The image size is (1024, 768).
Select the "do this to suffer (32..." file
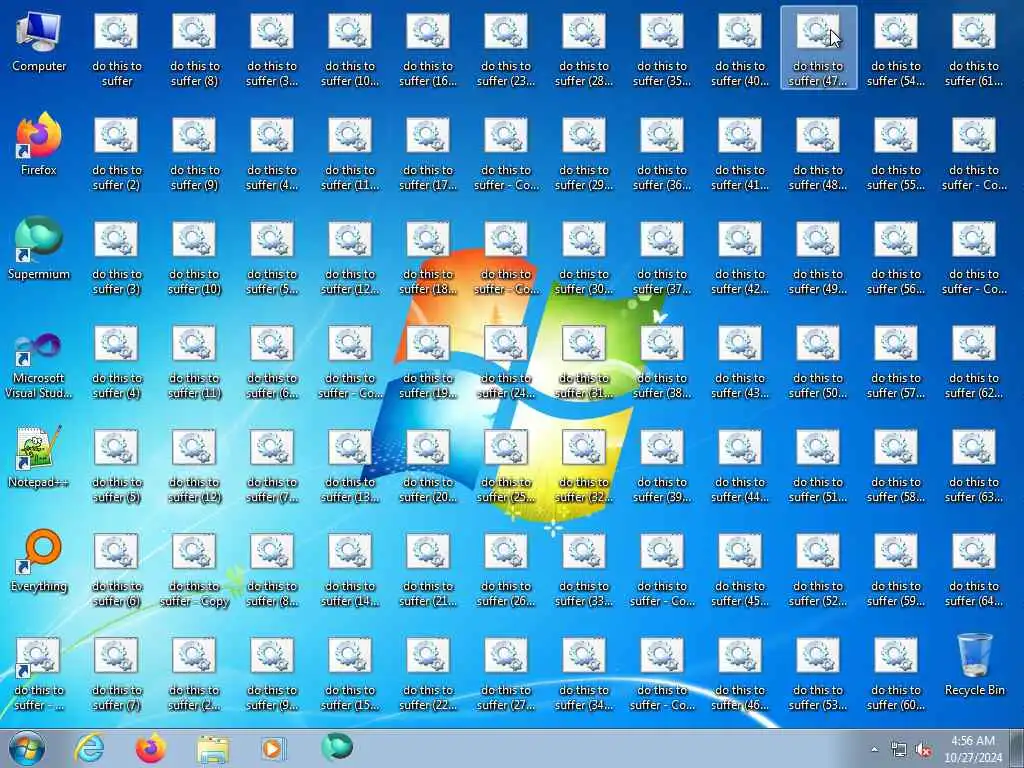pos(584,466)
